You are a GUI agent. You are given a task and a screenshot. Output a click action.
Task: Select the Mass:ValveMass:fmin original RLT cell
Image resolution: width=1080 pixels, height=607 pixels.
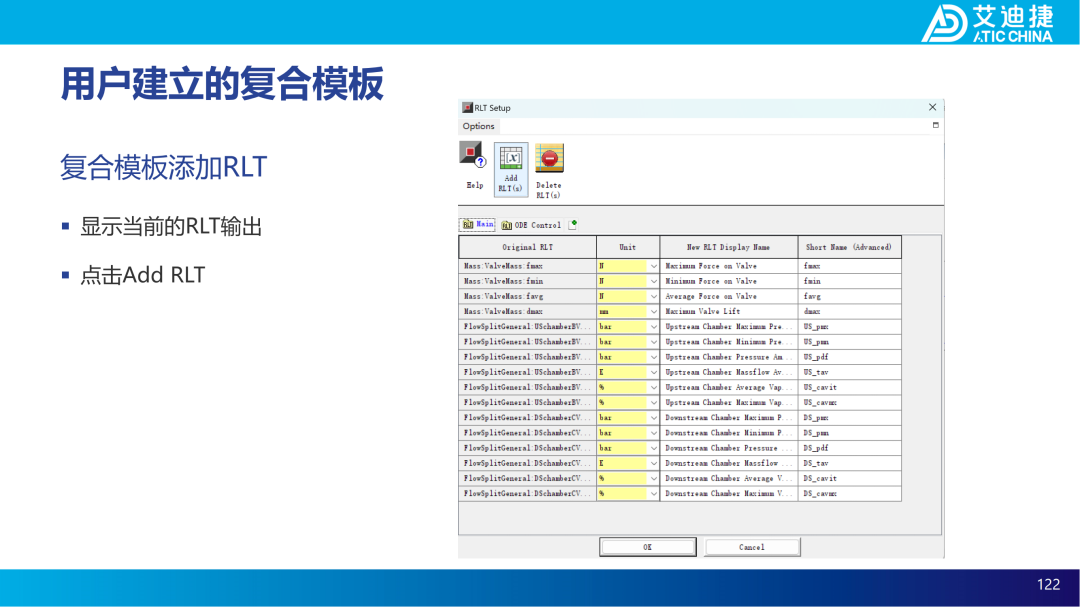[x=528, y=281]
